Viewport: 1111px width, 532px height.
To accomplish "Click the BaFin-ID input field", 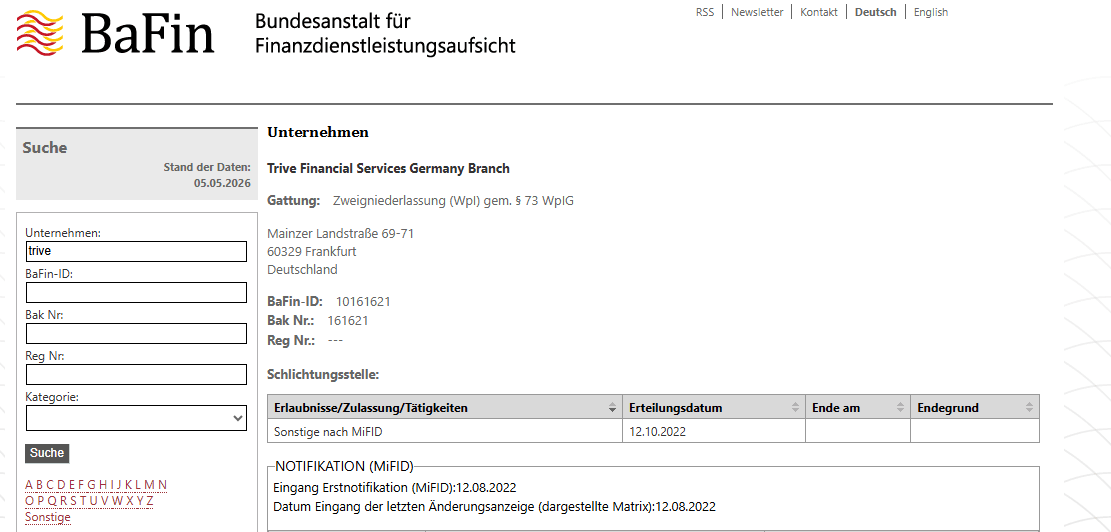I will [x=136, y=293].
